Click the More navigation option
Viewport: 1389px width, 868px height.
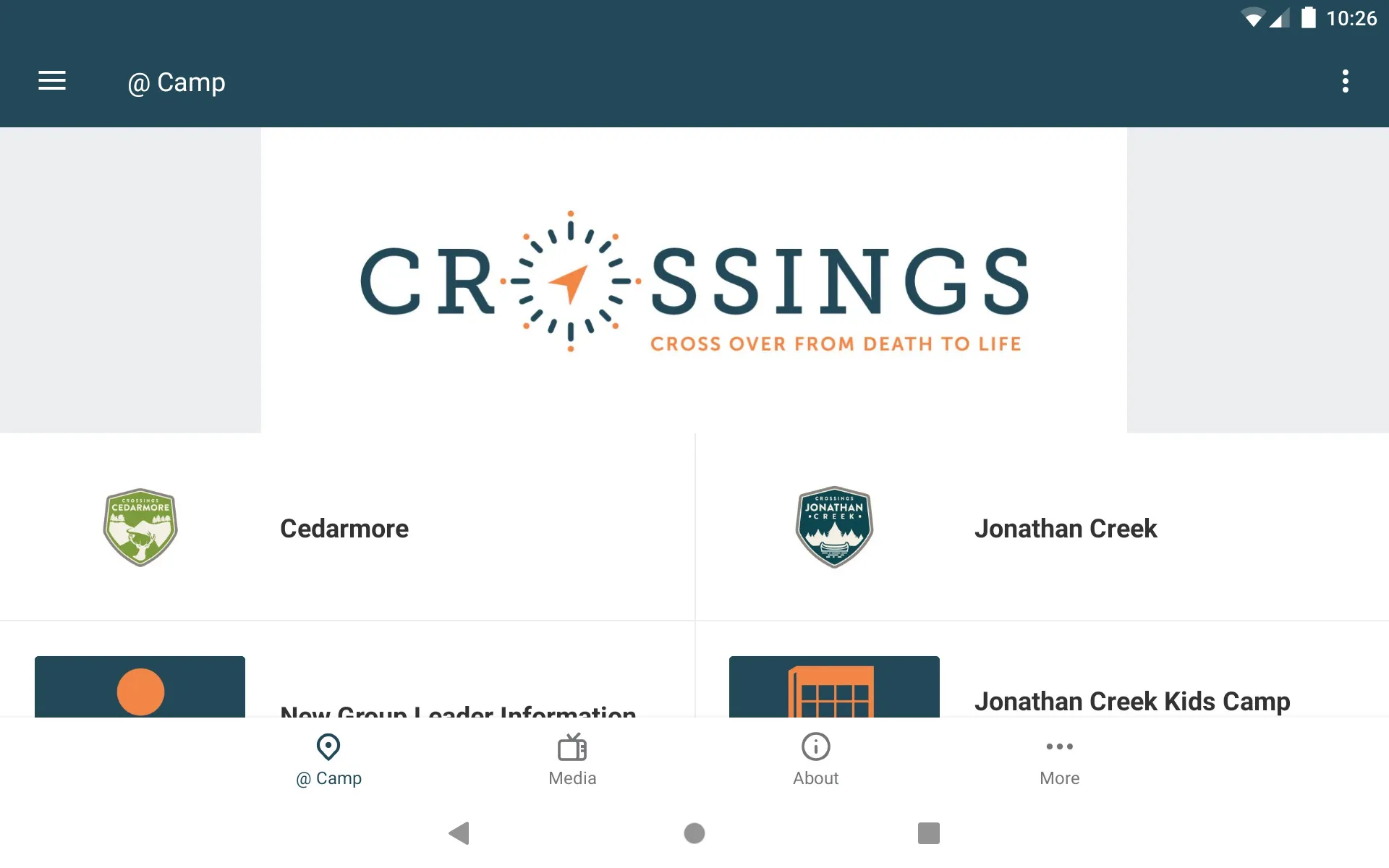coord(1059,758)
